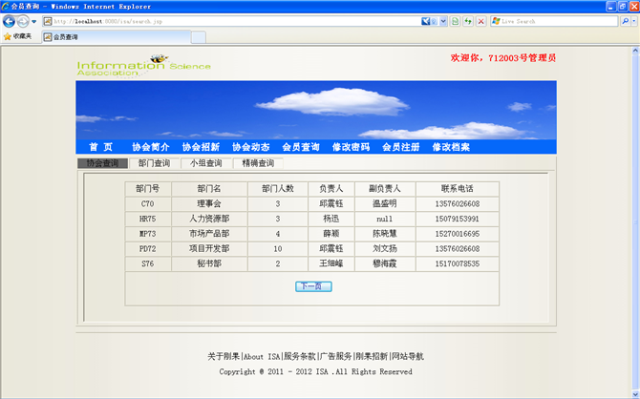
Task: Click department code MP73 cell
Action: coord(148,234)
